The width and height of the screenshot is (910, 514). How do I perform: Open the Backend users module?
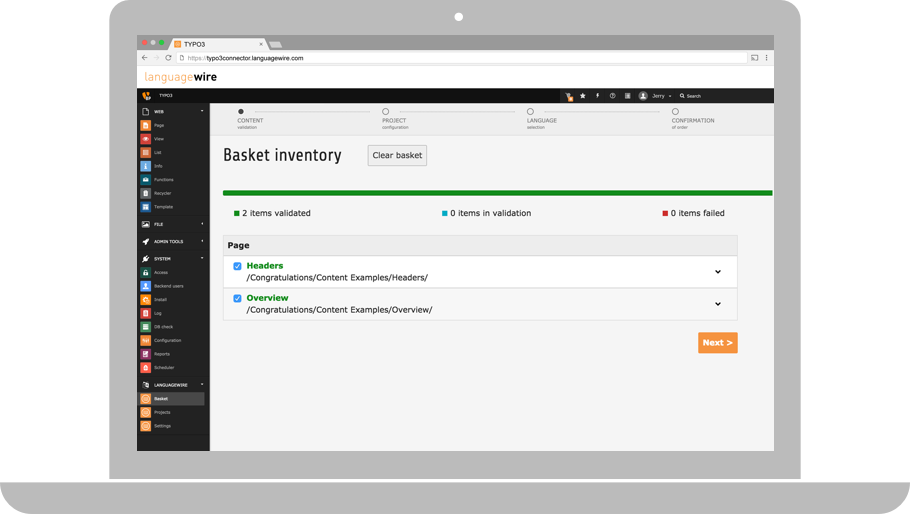point(168,286)
